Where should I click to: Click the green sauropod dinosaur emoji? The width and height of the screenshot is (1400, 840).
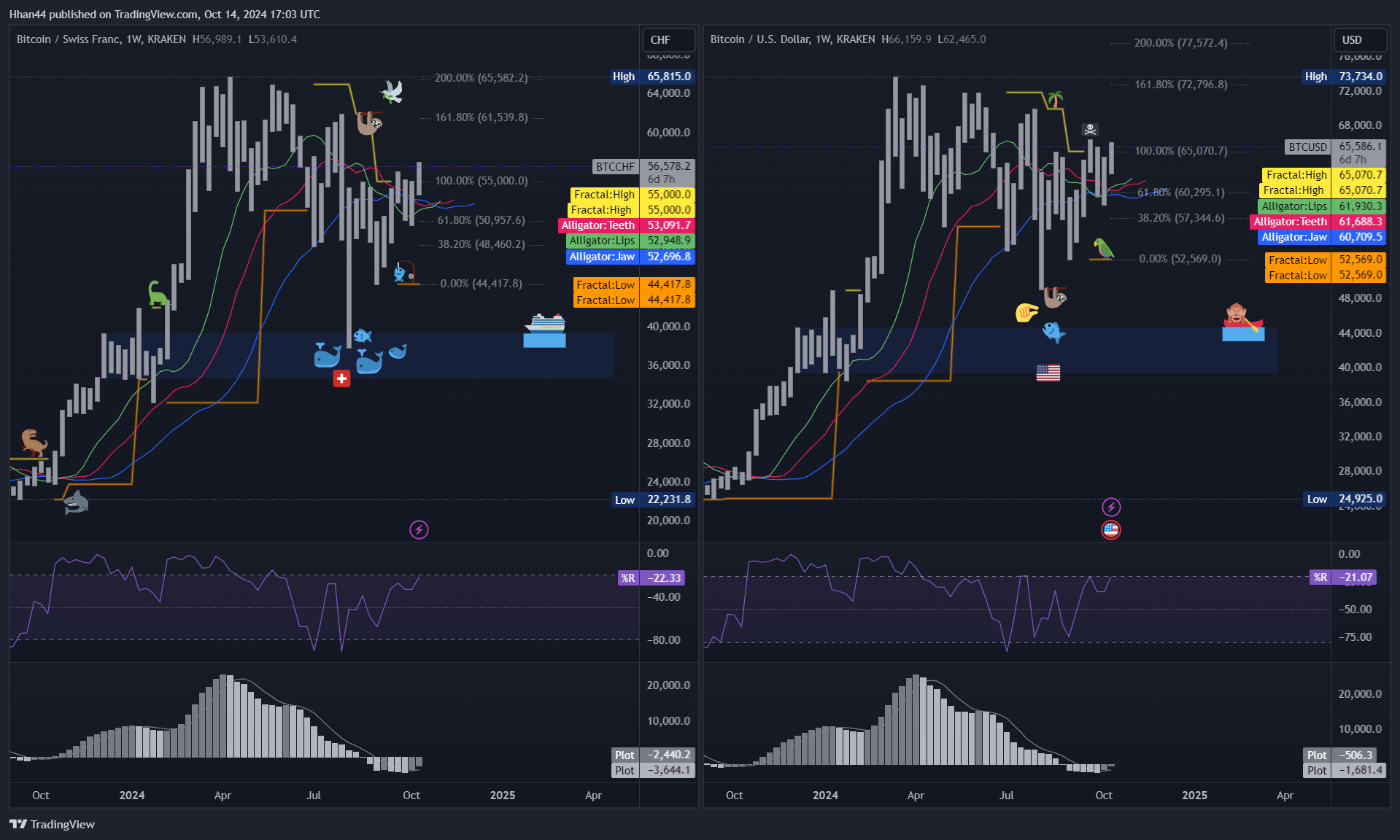tap(158, 293)
